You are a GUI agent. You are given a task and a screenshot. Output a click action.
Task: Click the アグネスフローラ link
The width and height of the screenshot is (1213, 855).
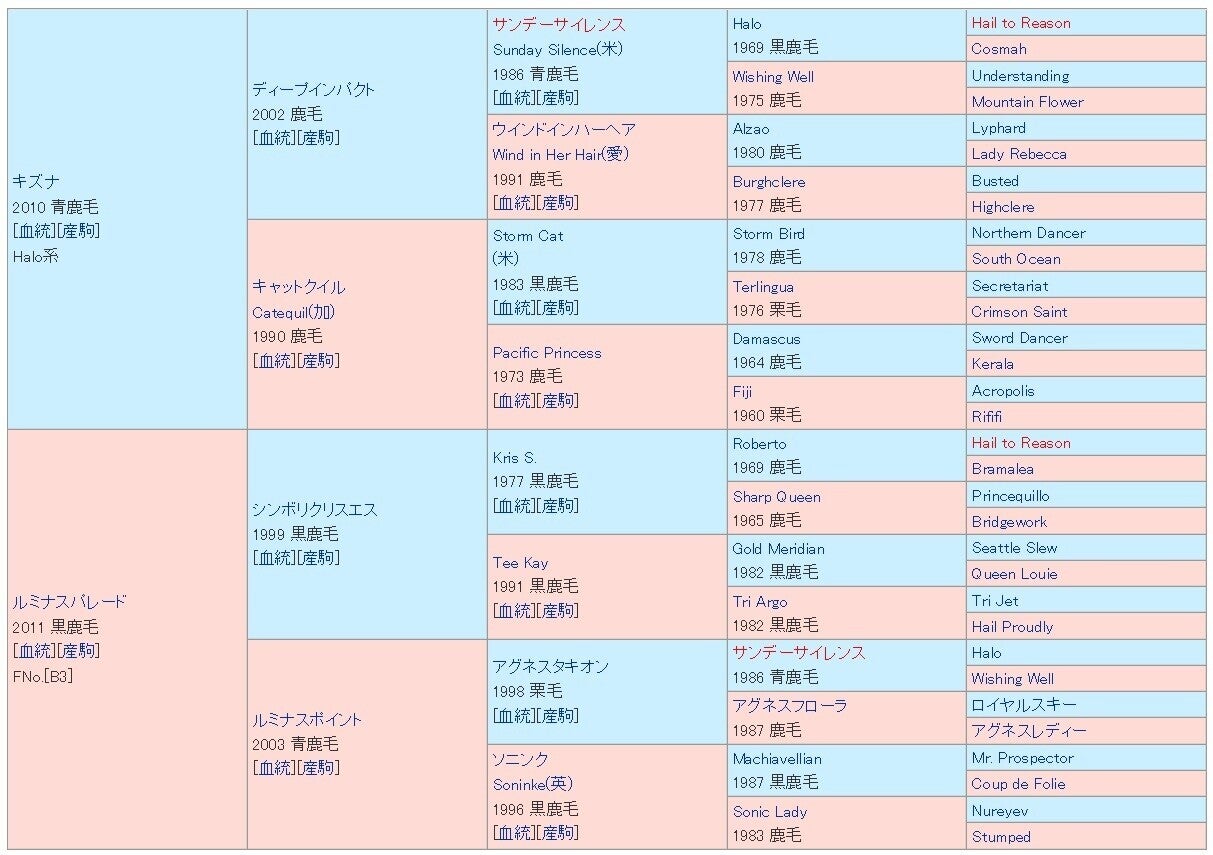coord(789,706)
